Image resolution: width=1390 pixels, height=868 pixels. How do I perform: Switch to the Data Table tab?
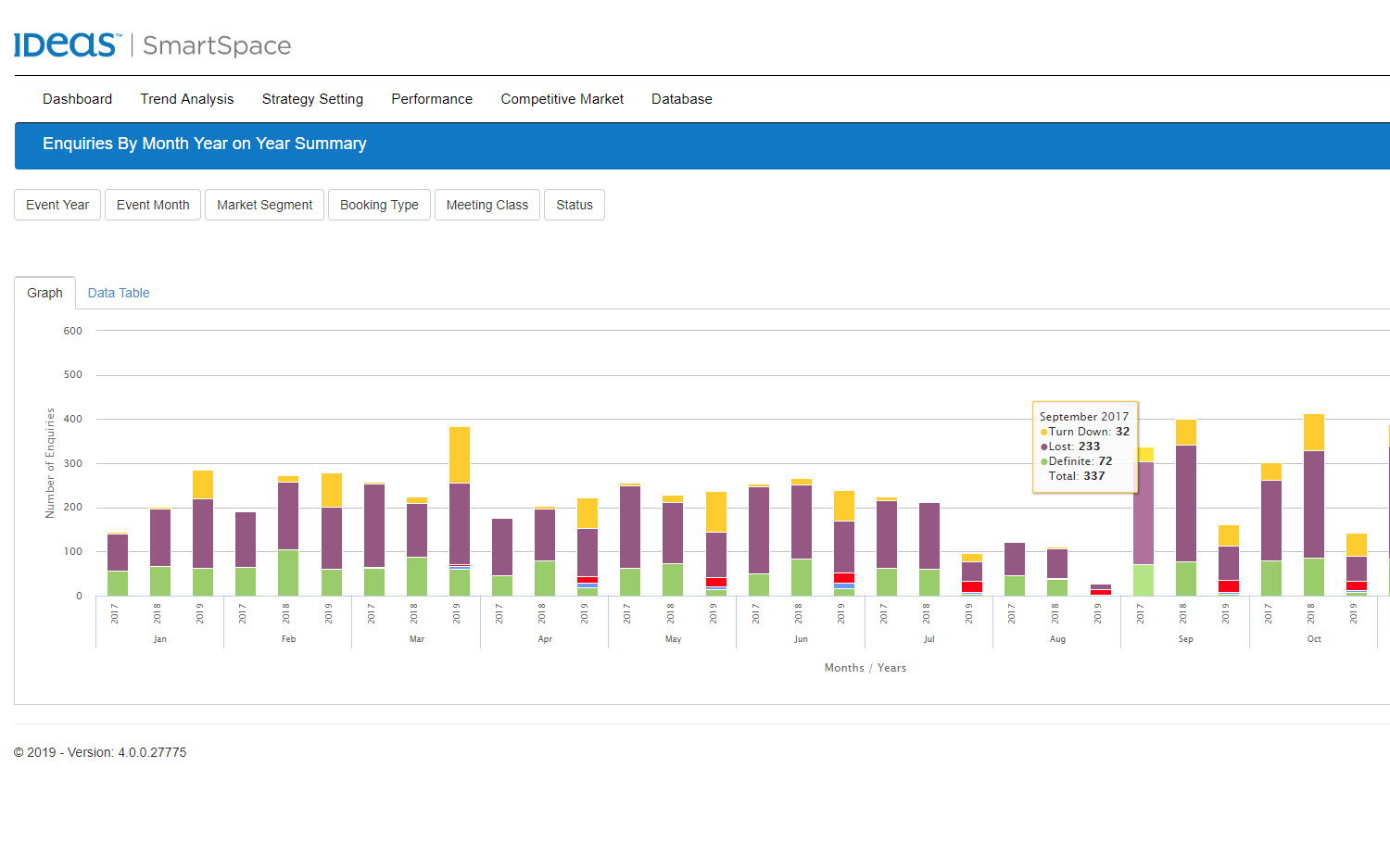pos(119,293)
